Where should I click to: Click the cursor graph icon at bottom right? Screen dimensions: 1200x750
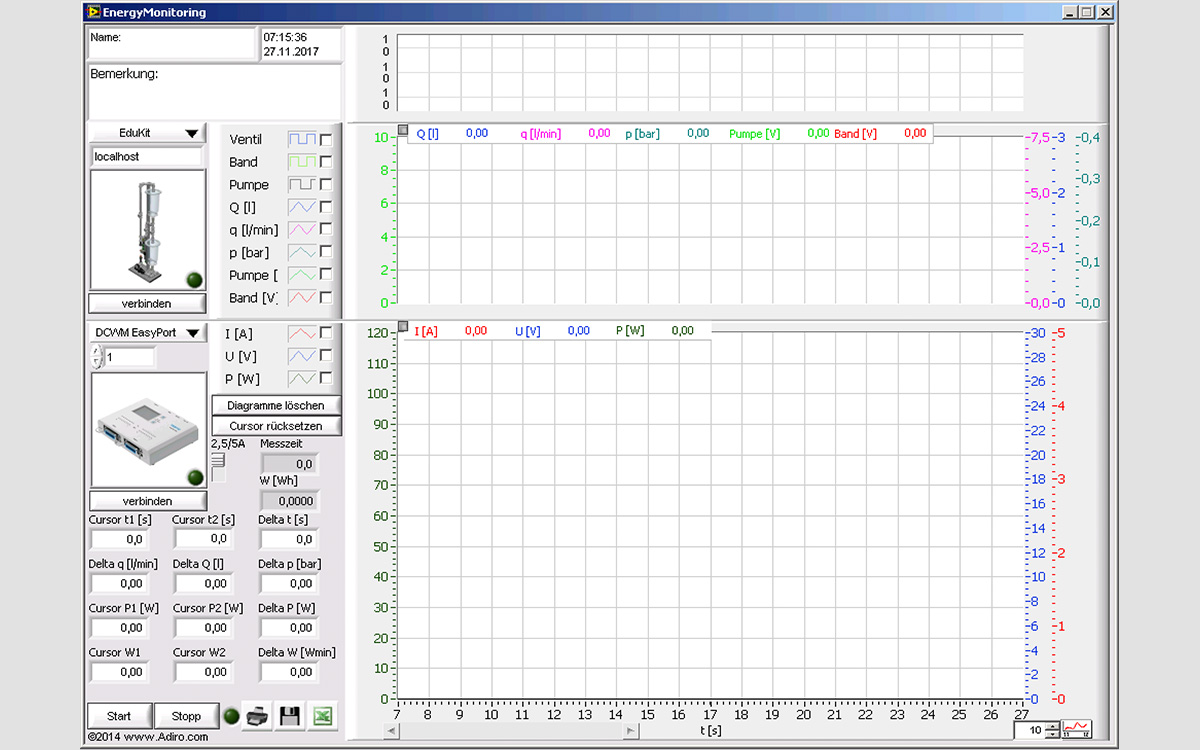[1077, 730]
